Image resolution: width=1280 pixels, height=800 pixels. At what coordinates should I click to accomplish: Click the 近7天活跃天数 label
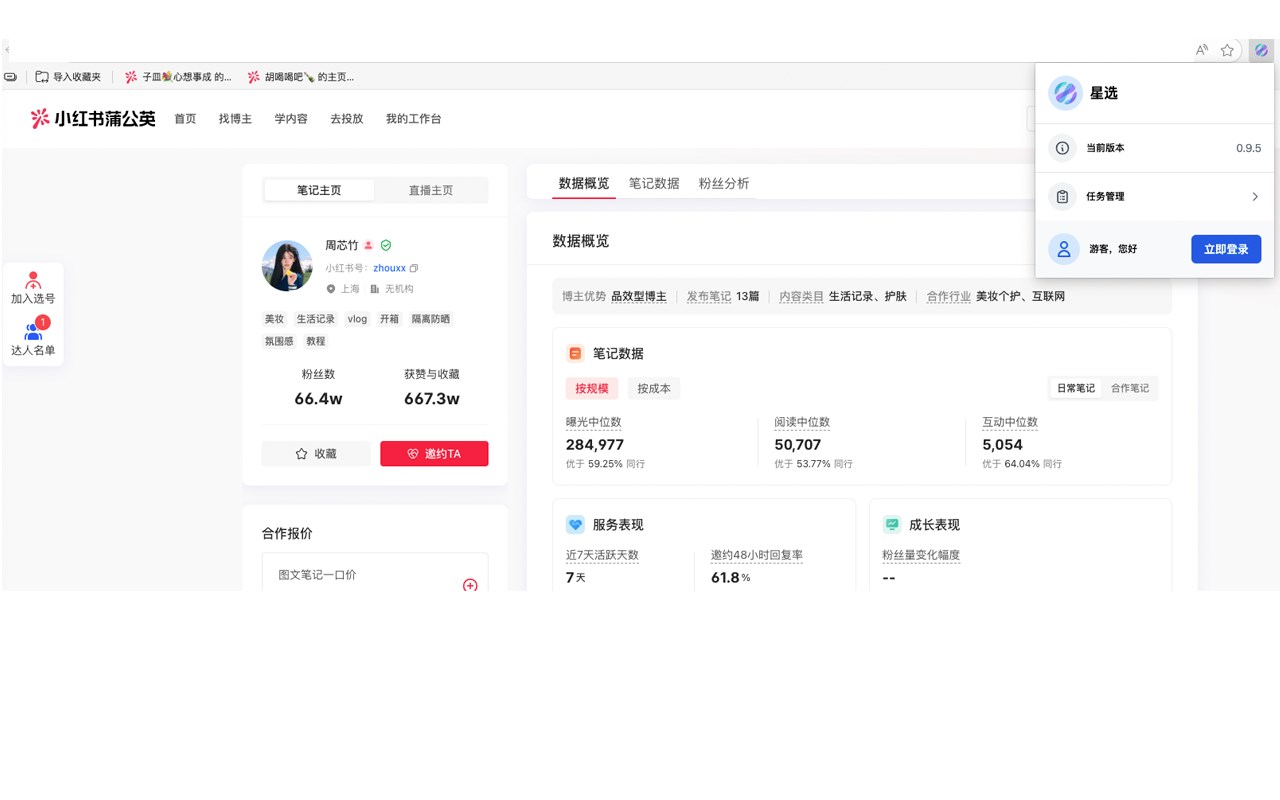602,555
